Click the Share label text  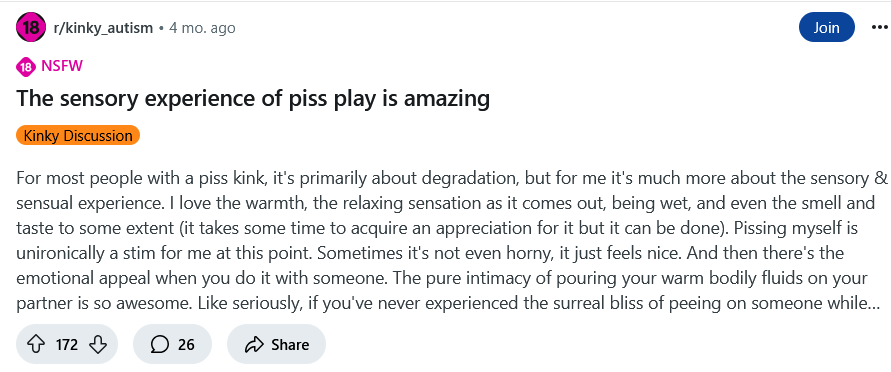pos(290,345)
